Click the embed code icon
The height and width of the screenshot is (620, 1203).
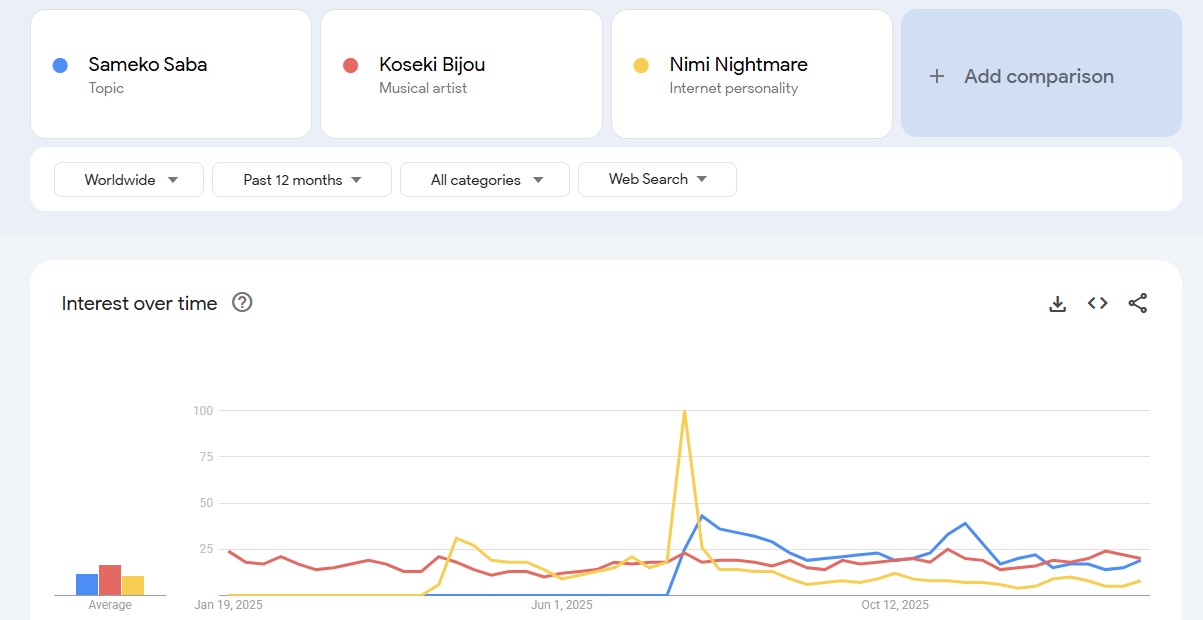tap(1098, 304)
